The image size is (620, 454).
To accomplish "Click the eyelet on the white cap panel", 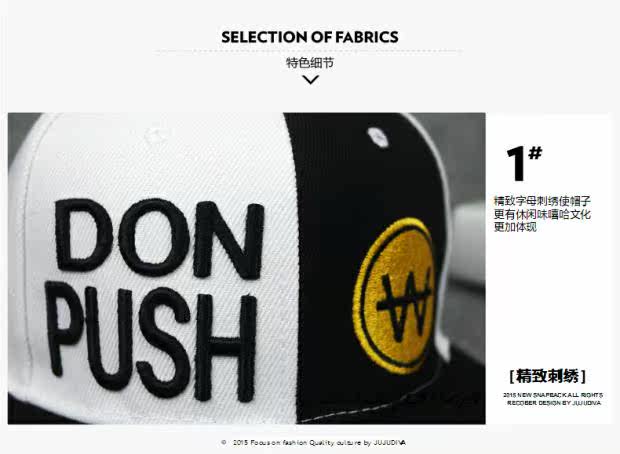I will 155,136.
